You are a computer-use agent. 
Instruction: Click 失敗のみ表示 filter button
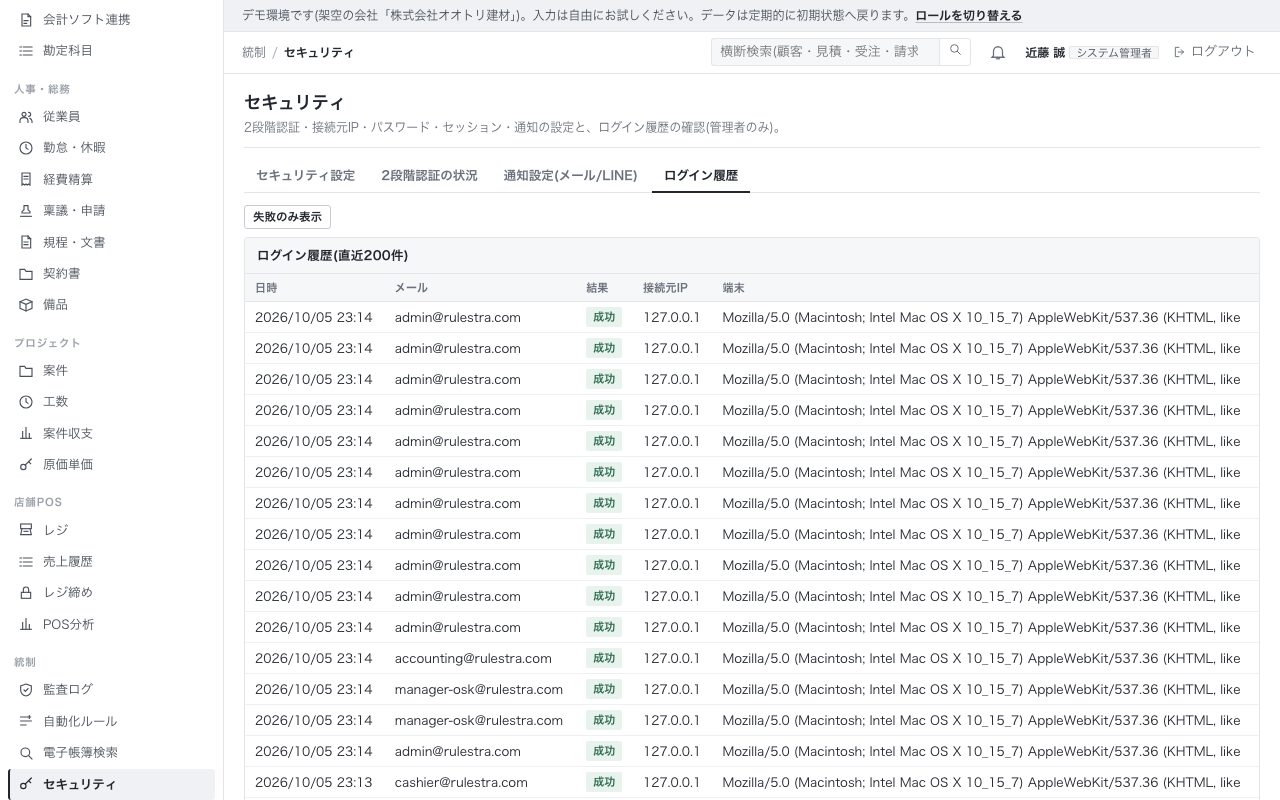(x=287, y=217)
